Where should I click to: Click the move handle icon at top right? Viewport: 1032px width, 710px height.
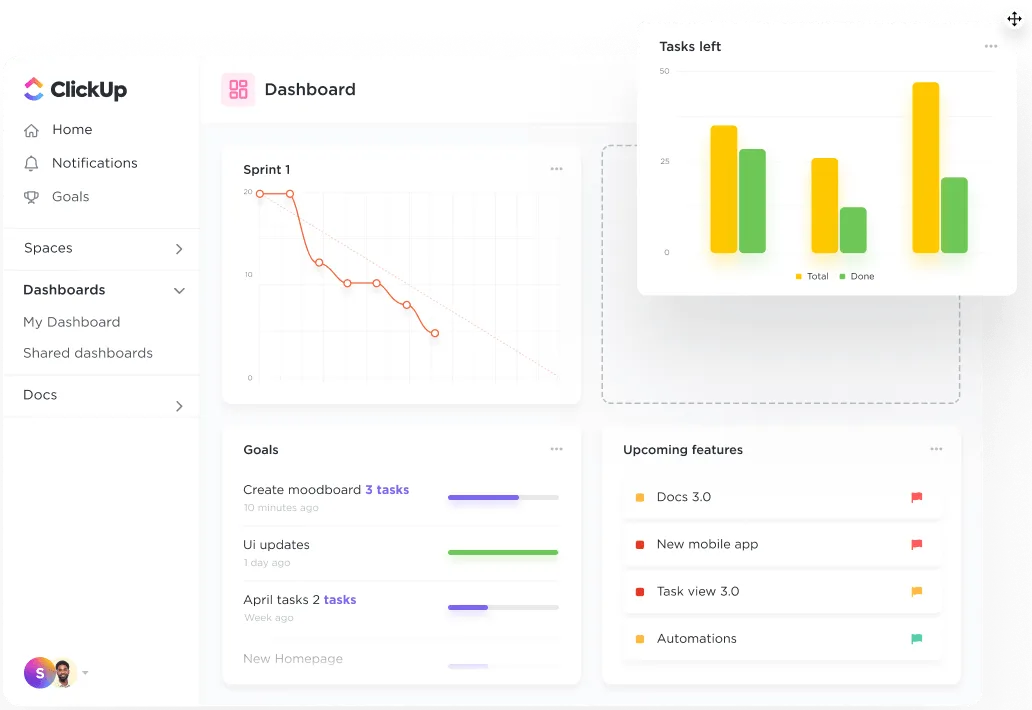point(1014,19)
